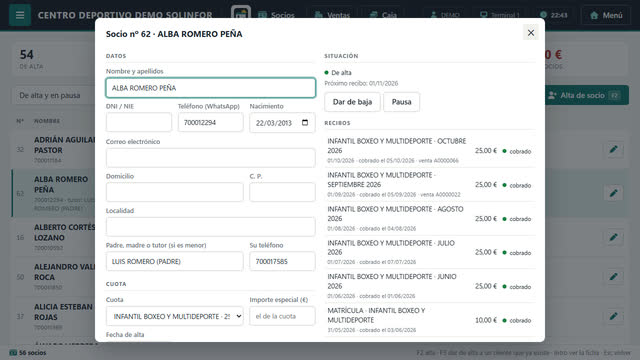Click the pencil edit icon for Alejandro Roca row
This screenshot has width=640, height=360.
point(613,277)
